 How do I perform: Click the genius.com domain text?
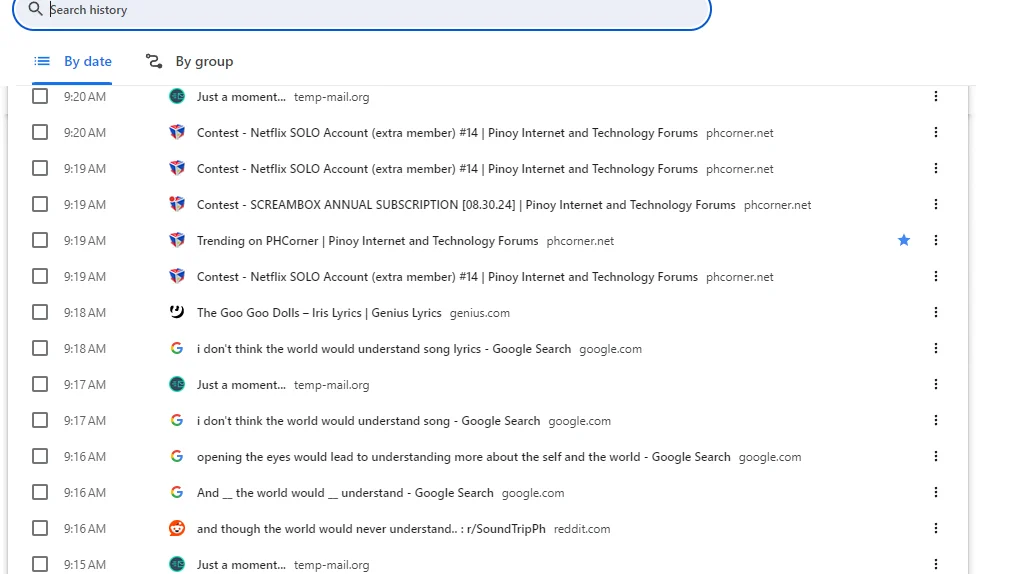click(479, 313)
